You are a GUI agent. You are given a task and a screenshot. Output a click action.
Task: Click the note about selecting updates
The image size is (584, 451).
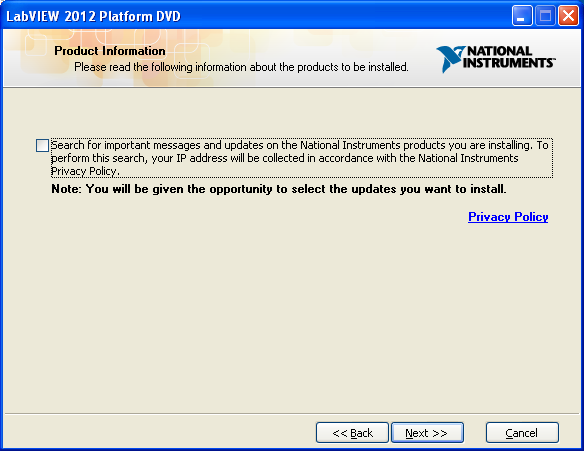(279, 189)
